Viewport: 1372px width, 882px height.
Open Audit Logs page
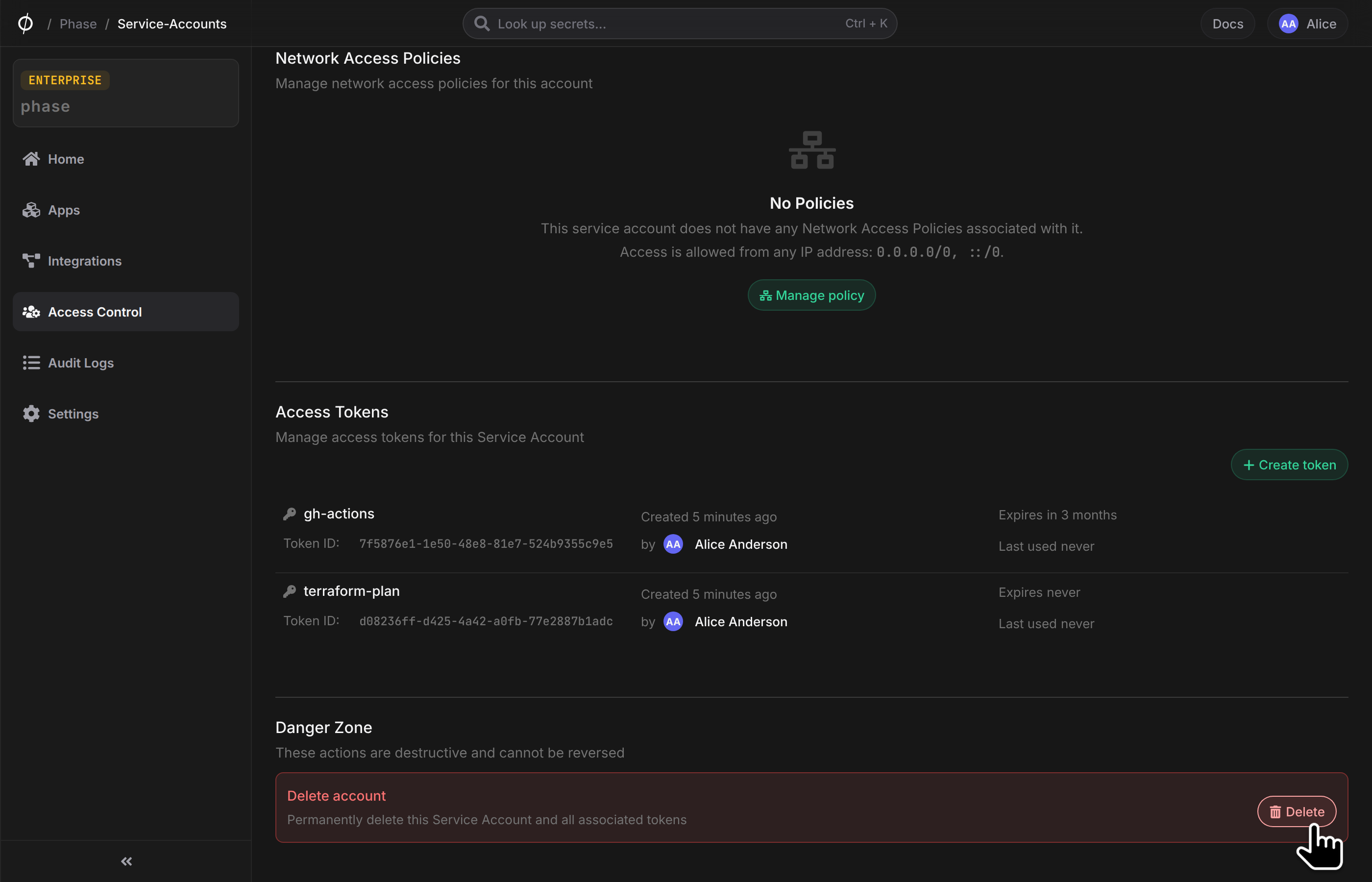click(x=125, y=363)
